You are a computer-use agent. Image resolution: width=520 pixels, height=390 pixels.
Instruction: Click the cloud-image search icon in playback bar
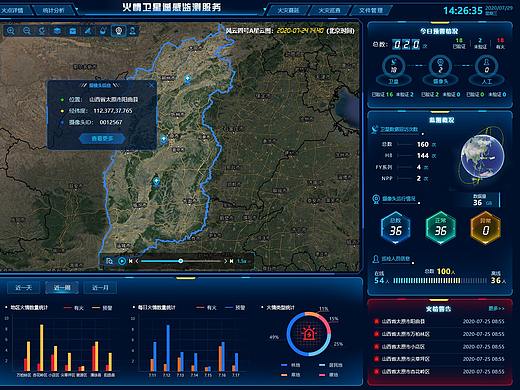[x=109, y=261]
